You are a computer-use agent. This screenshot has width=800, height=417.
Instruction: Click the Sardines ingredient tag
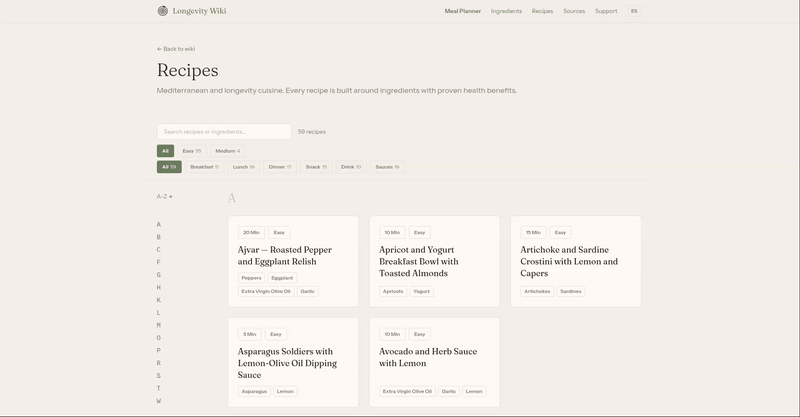tap(570, 291)
